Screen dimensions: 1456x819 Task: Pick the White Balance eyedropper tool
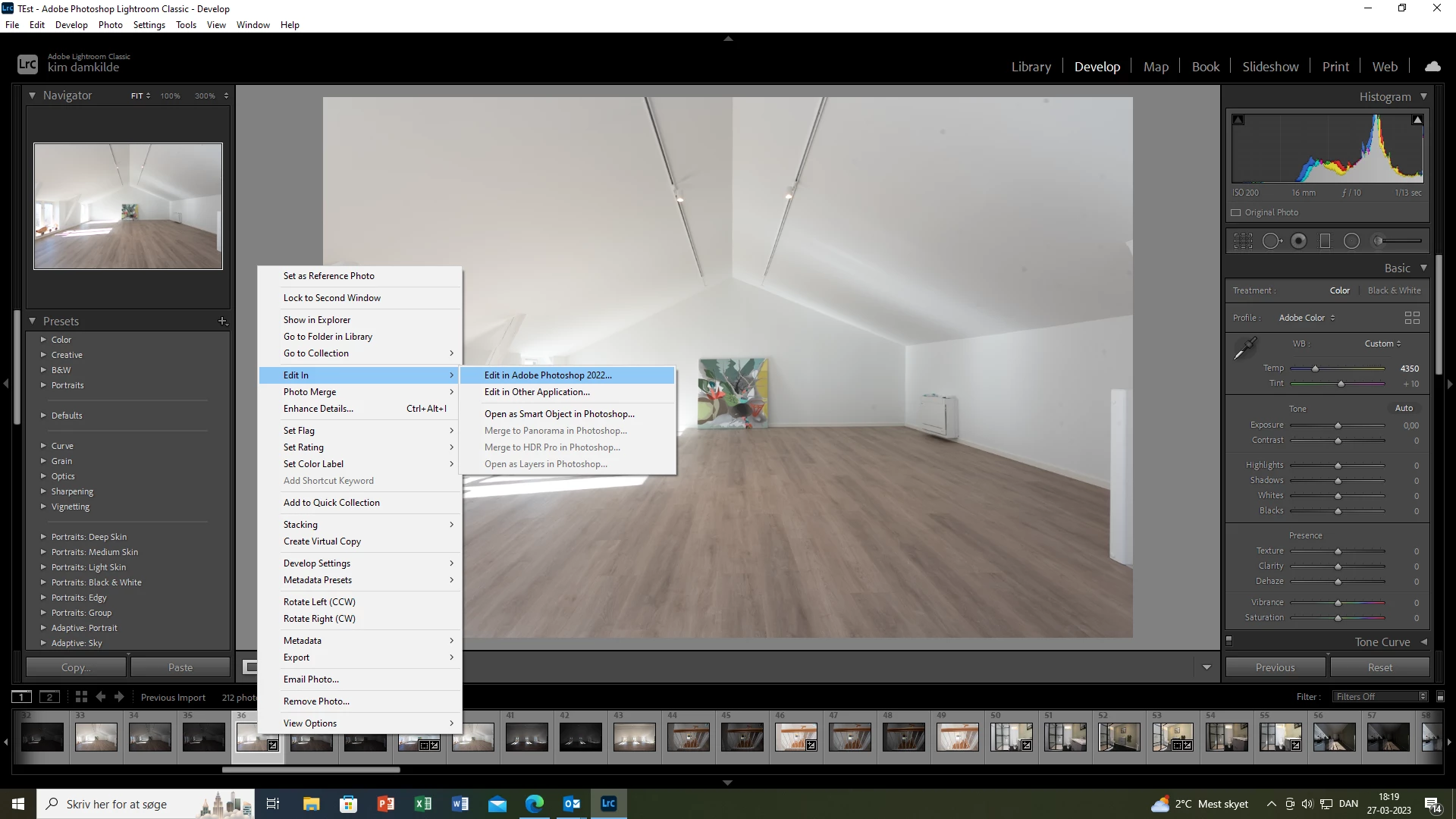point(1245,349)
